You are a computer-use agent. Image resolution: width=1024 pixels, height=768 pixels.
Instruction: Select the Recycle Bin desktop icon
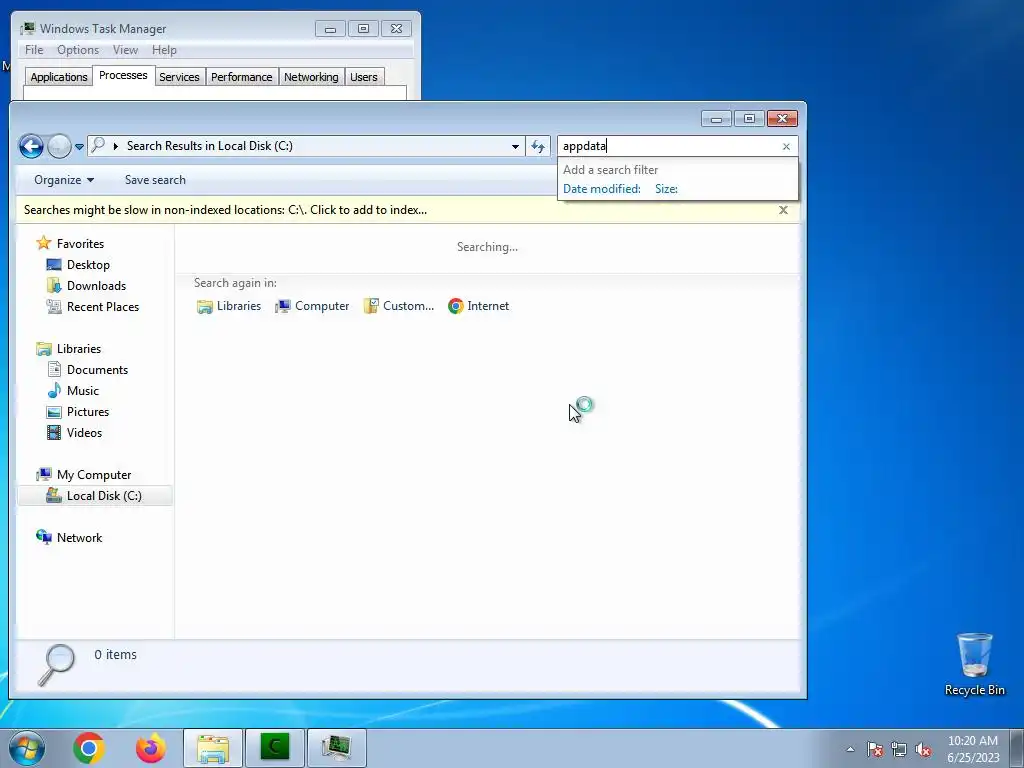pyautogui.click(x=974, y=664)
